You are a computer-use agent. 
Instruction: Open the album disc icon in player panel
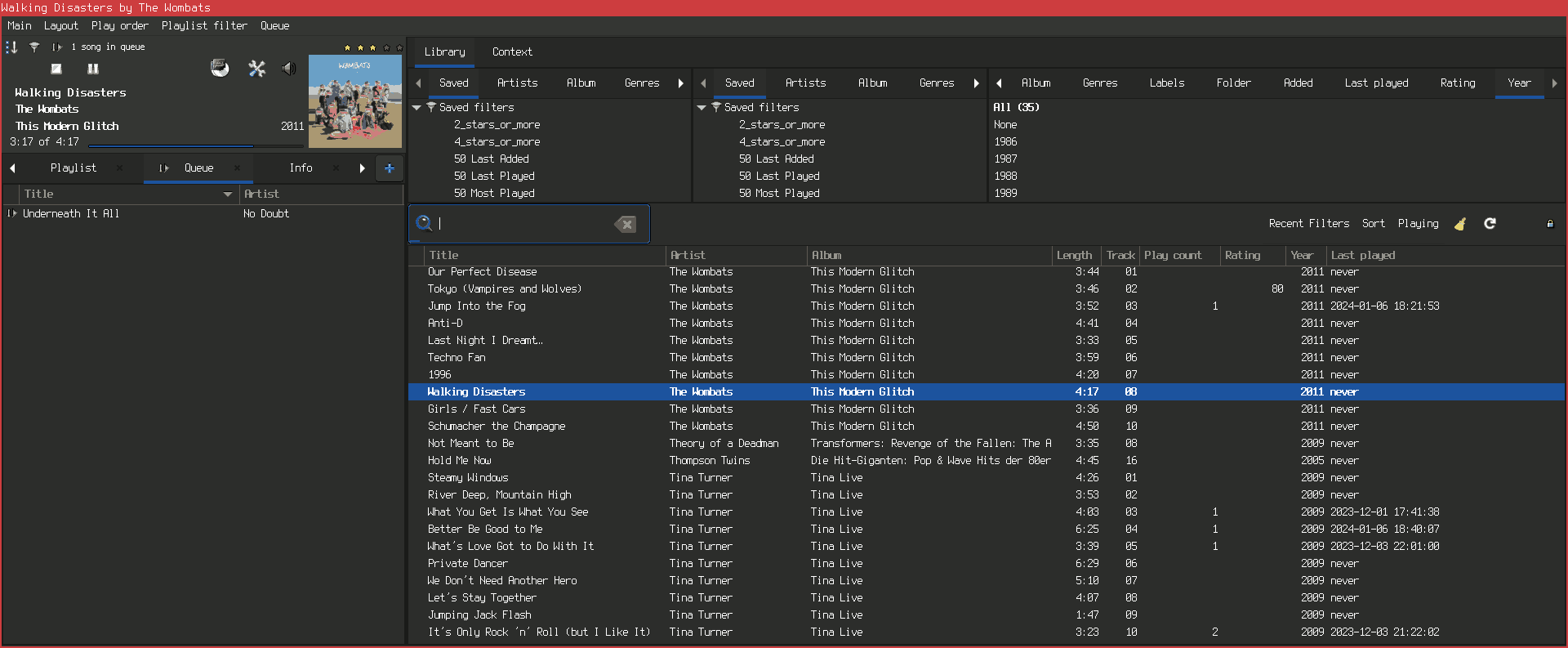tap(220, 68)
